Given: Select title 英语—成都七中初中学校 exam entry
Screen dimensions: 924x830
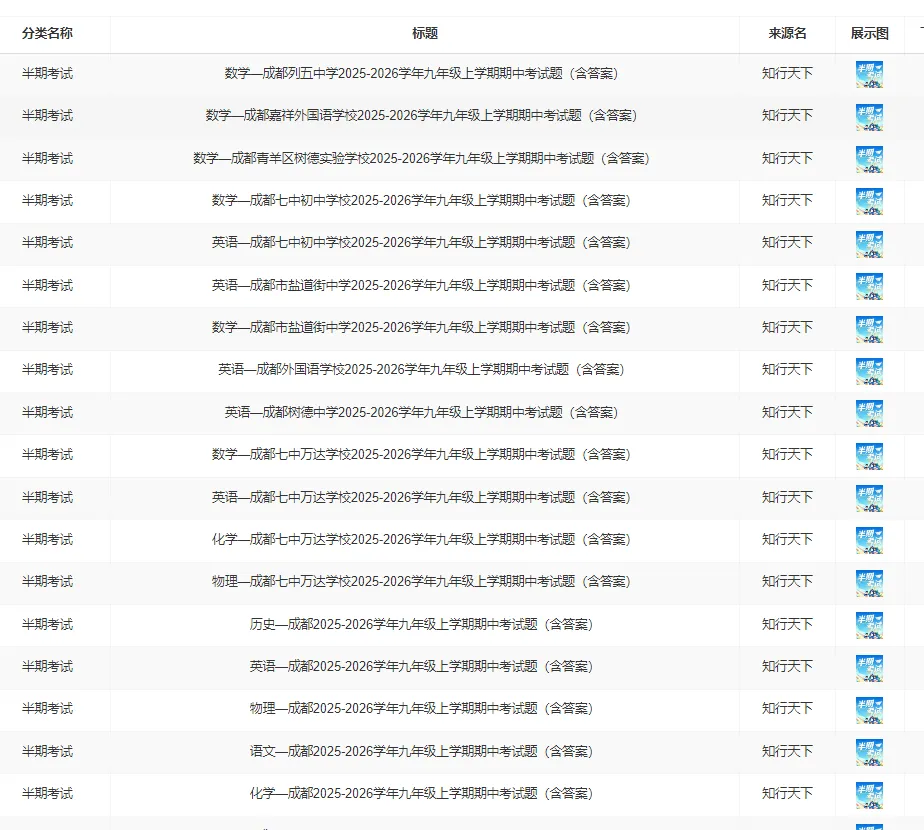Looking at the screenshot, I should coord(421,242).
